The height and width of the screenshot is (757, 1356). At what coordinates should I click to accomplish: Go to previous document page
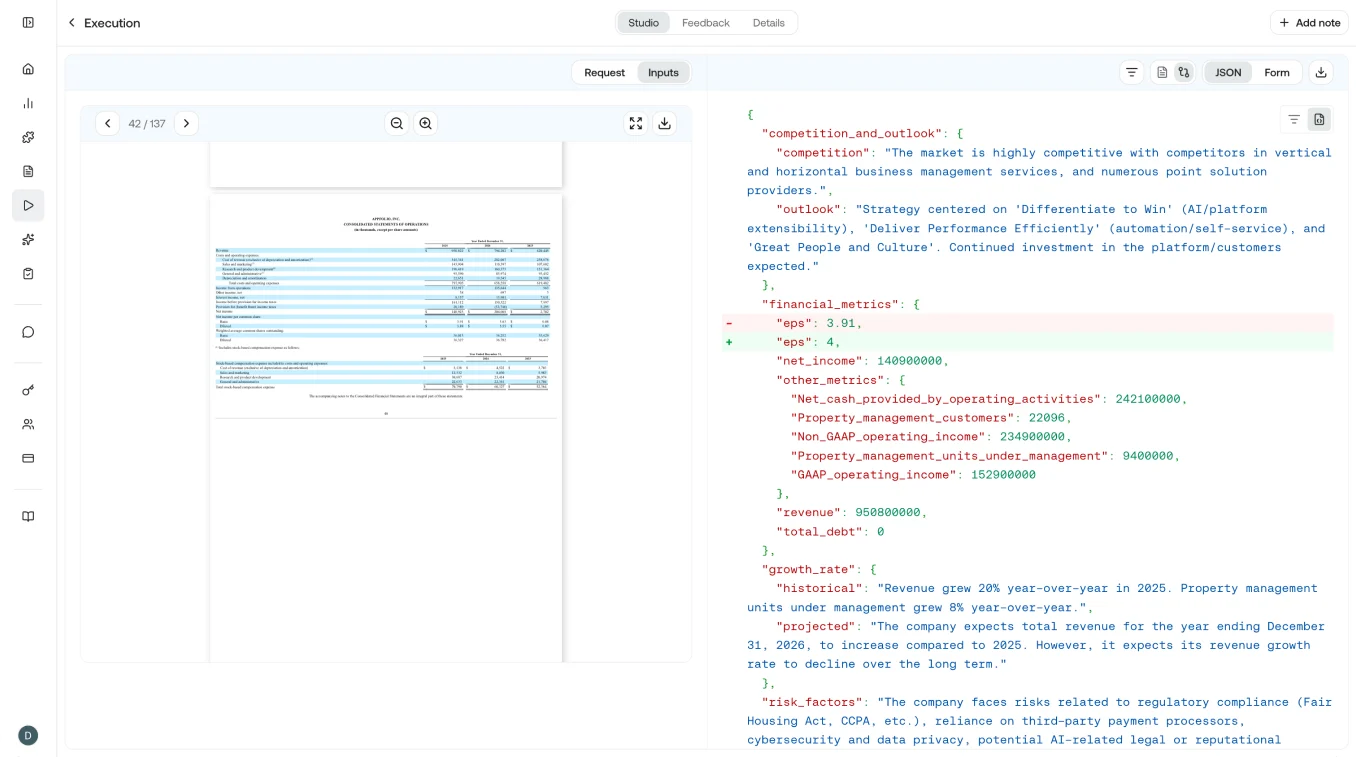point(108,123)
